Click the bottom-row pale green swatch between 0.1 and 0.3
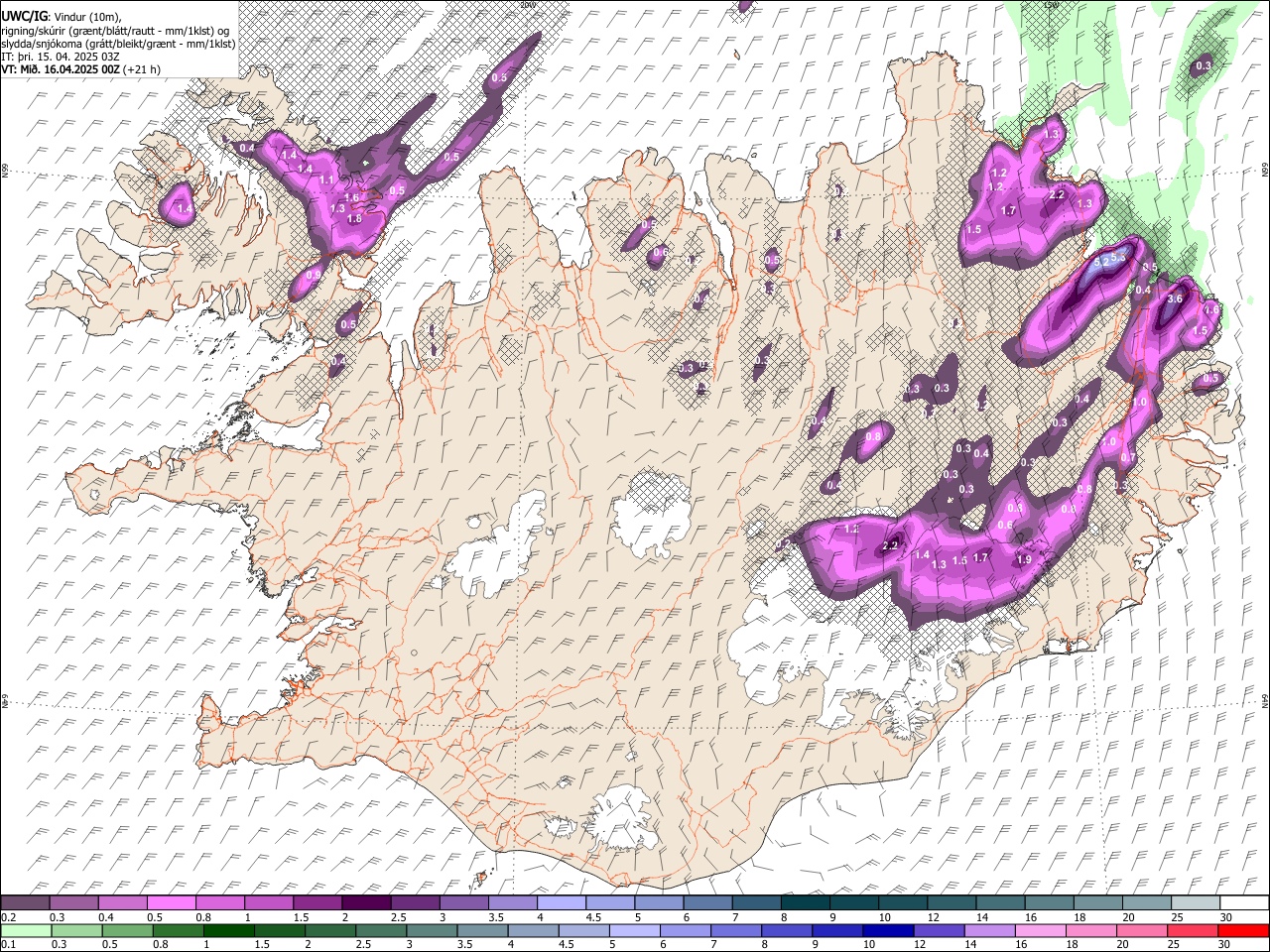 pos(25,930)
